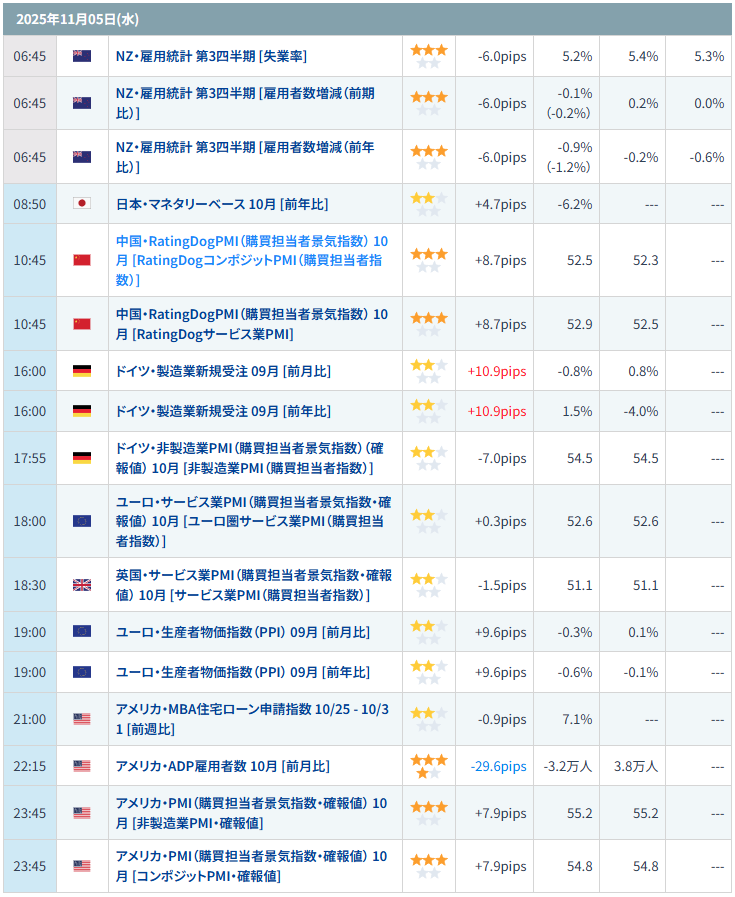Click the -29.6pips value for ADP雇用者数
The width and height of the screenshot is (735, 897).
[x=498, y=766]
